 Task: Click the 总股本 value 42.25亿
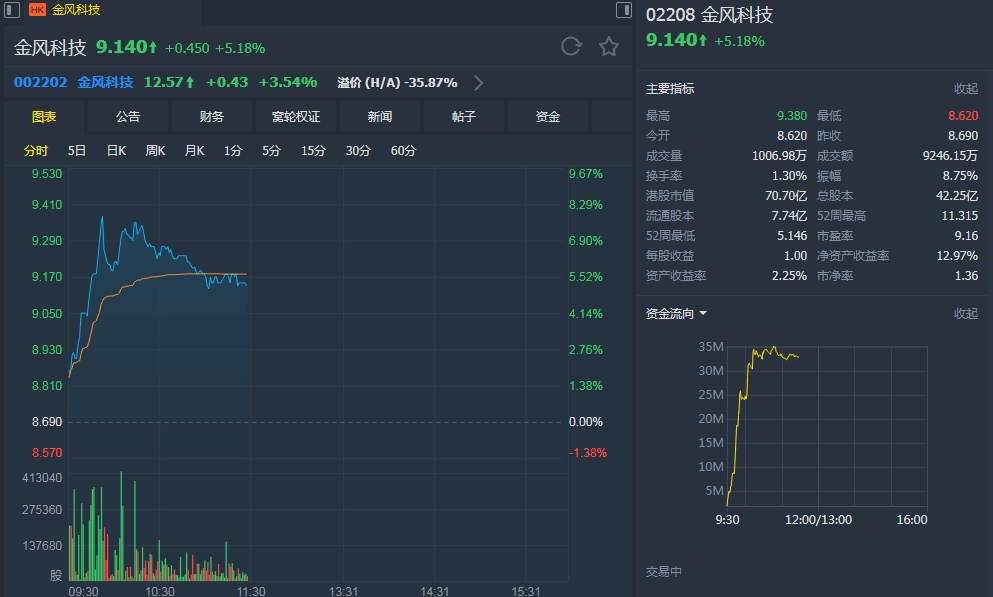click(957, 196)
